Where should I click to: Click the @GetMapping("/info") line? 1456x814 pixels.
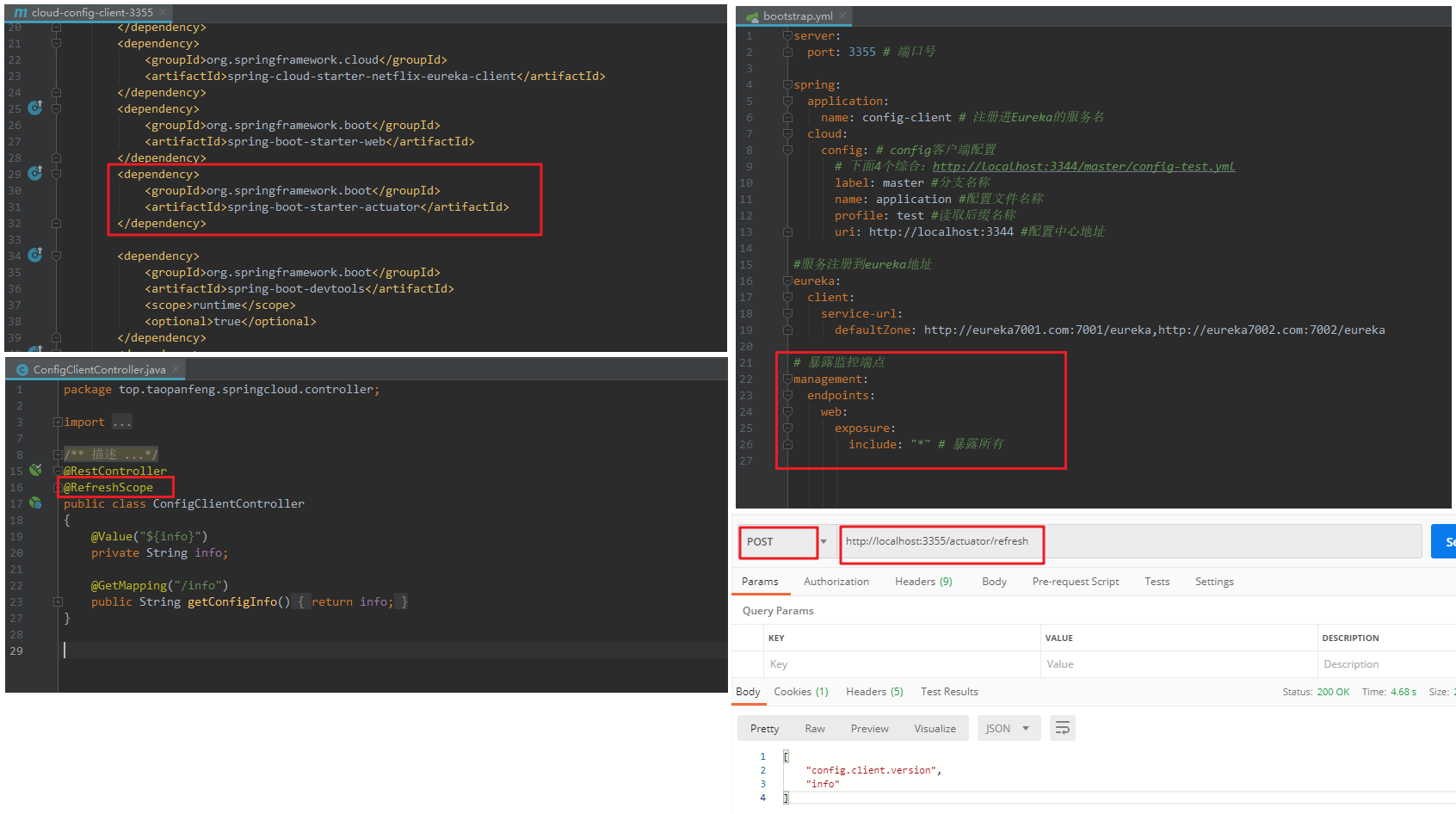point(159,585)
